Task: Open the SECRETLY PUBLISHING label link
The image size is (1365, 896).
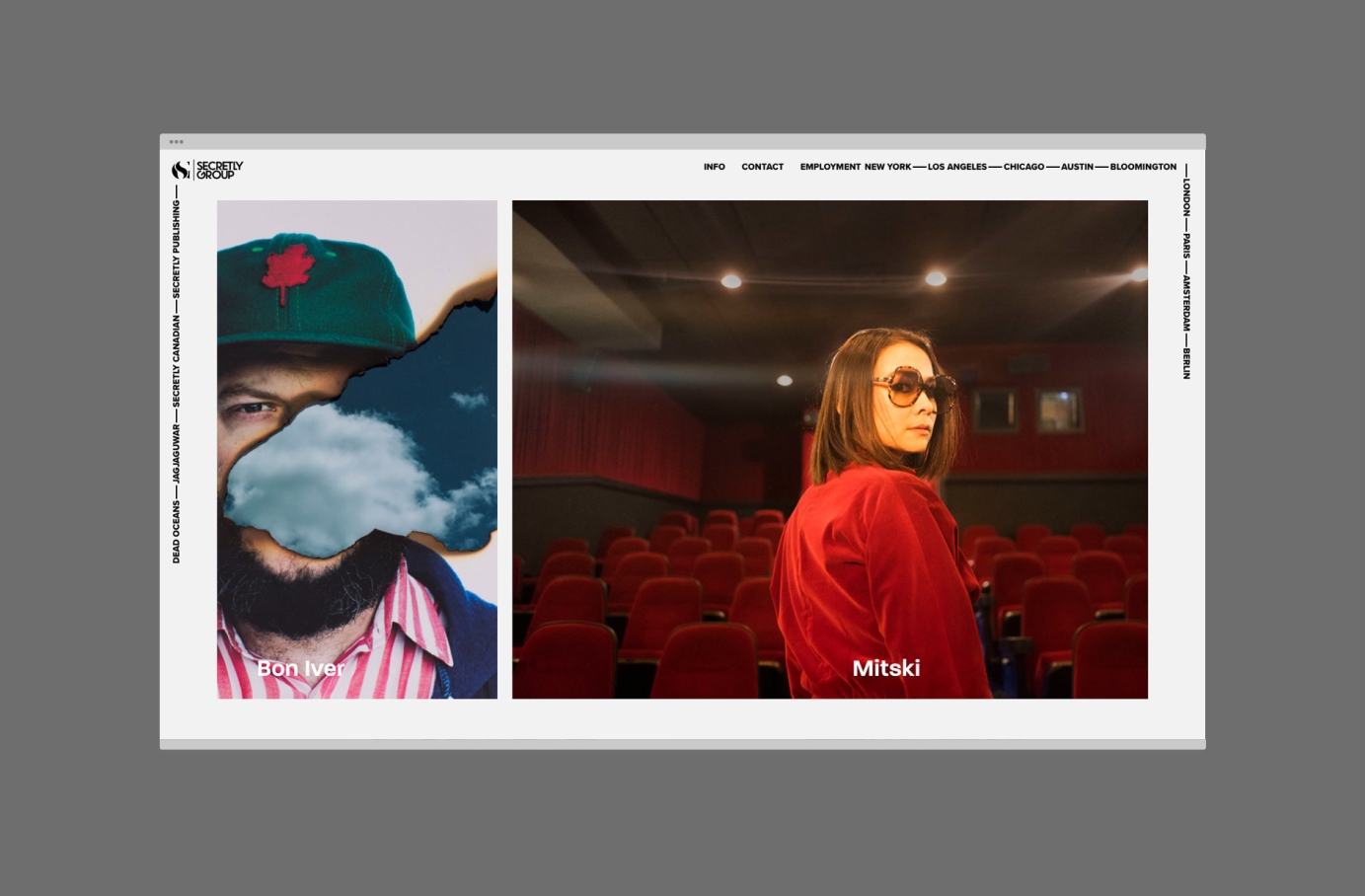Action: click(x=176, y=244)
